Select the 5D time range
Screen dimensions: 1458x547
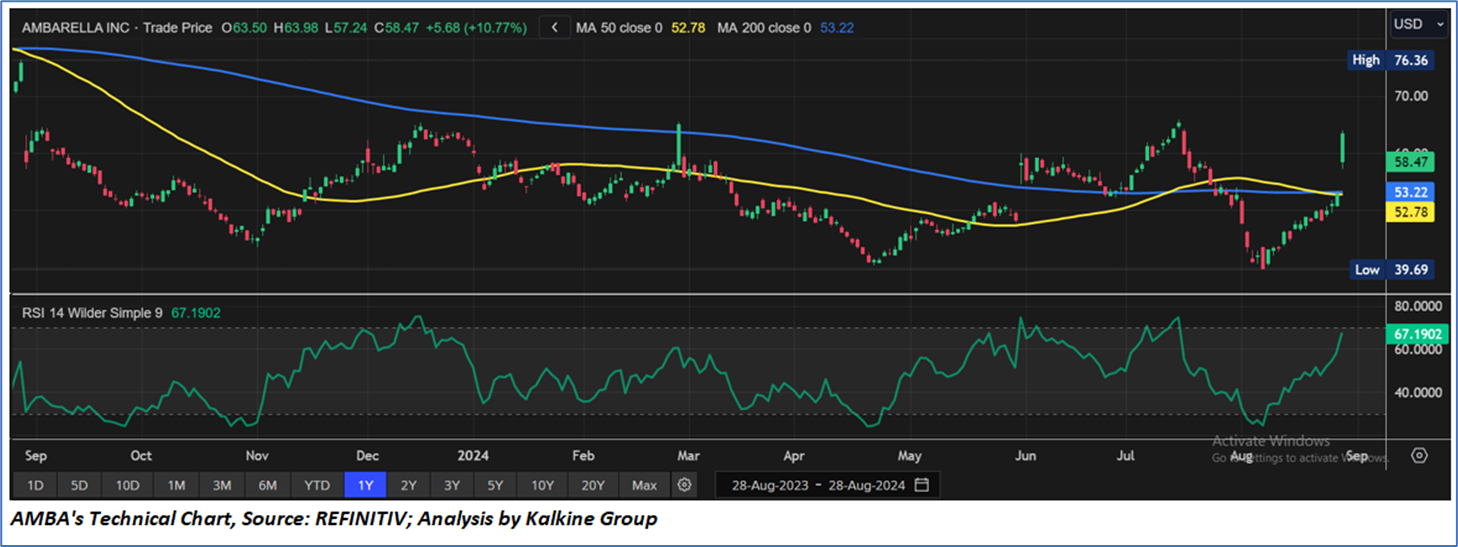tap(79, 485)
